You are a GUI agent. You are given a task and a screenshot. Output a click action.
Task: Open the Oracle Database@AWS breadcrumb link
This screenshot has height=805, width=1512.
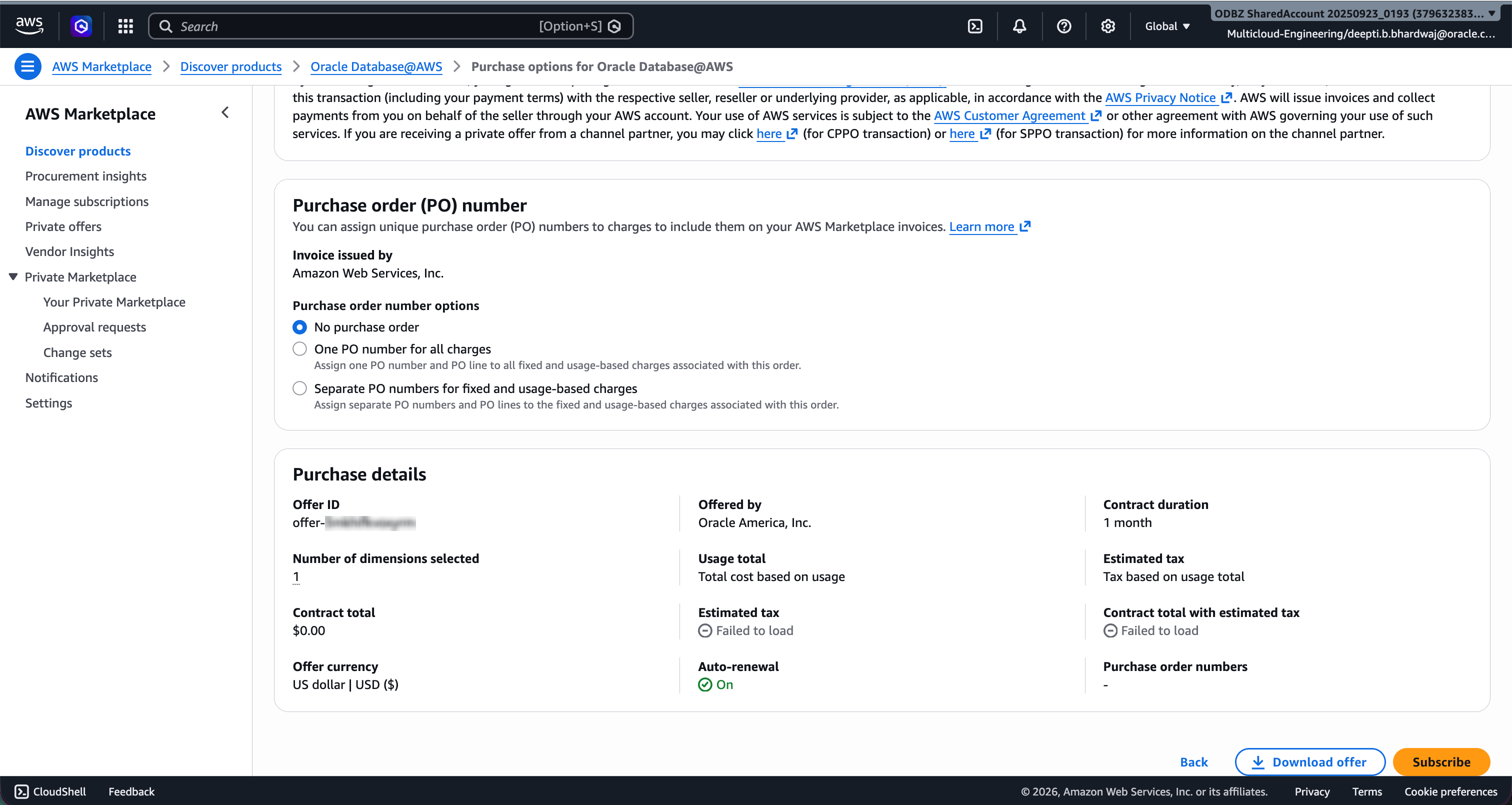click(376, 66)
